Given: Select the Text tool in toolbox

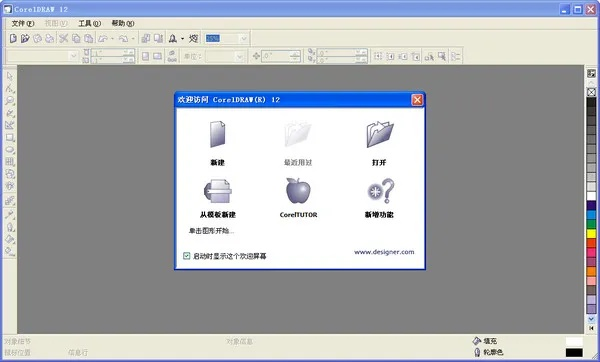Looking at the screenshot, I should 10,186.
